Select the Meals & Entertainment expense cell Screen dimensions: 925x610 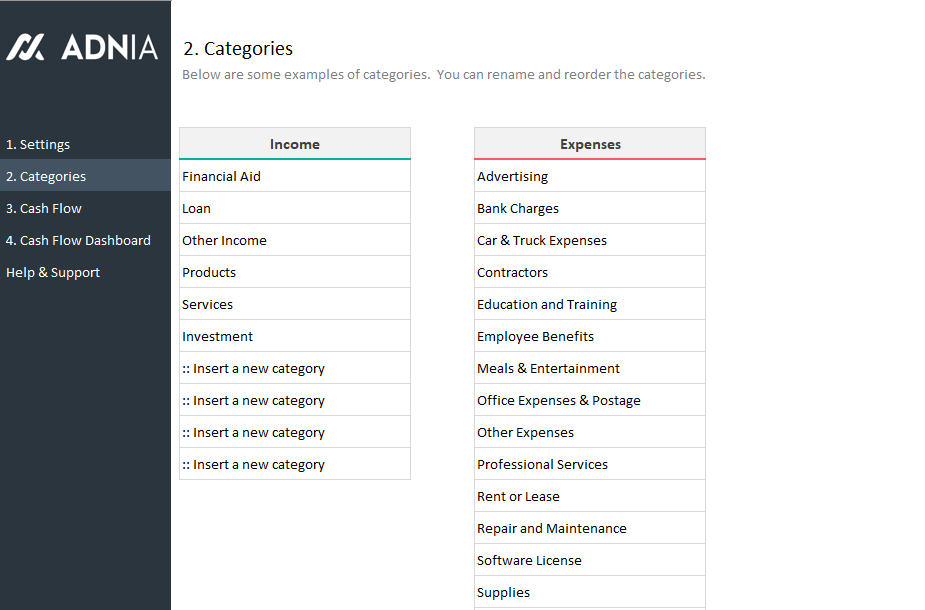pos(589,369)
